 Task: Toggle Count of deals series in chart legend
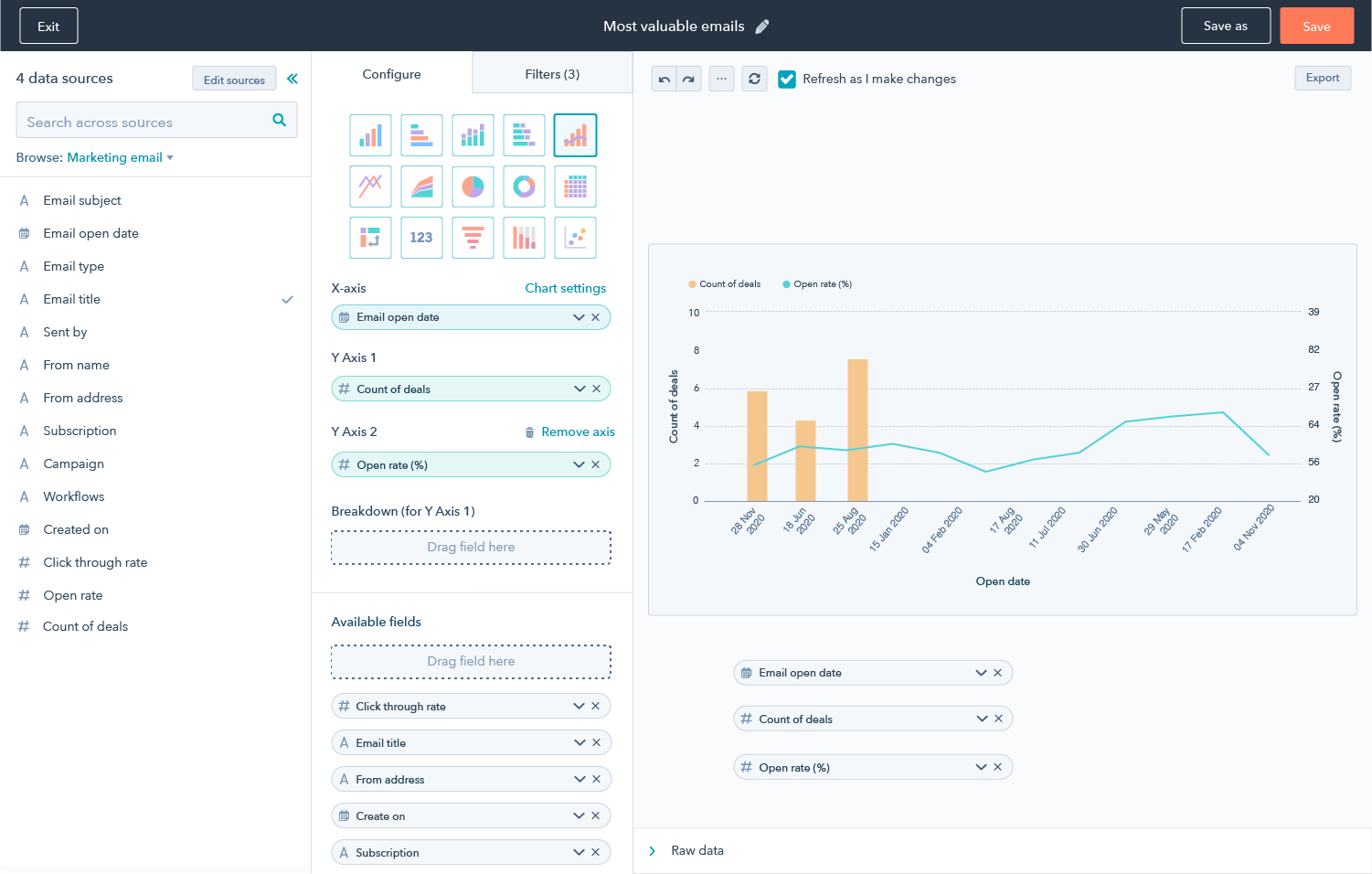724,284
